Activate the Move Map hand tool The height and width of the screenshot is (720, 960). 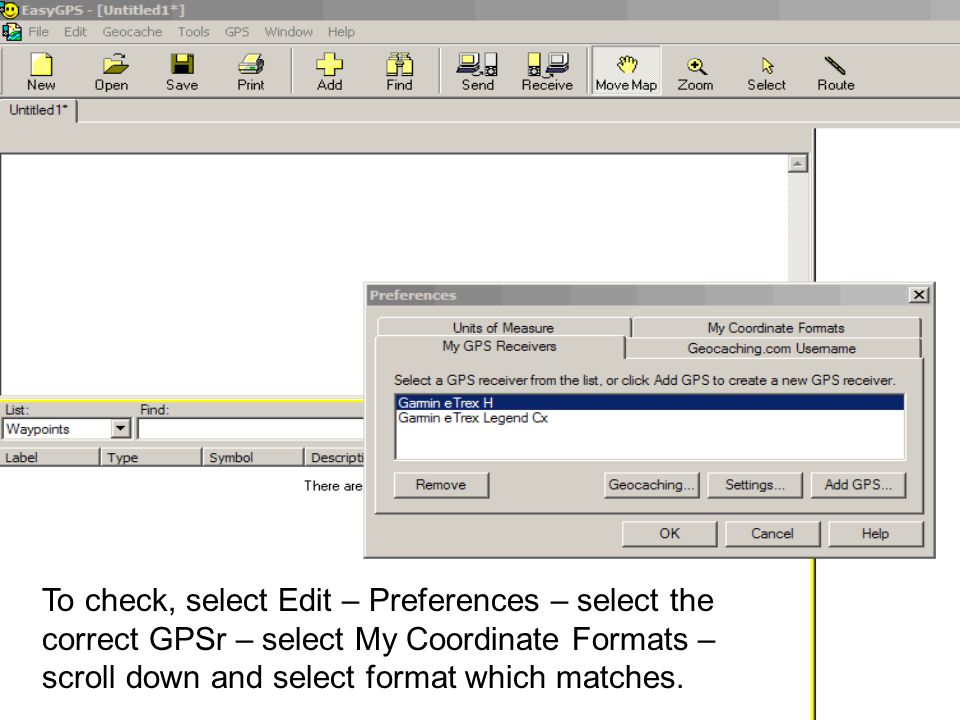coord(626,71)
